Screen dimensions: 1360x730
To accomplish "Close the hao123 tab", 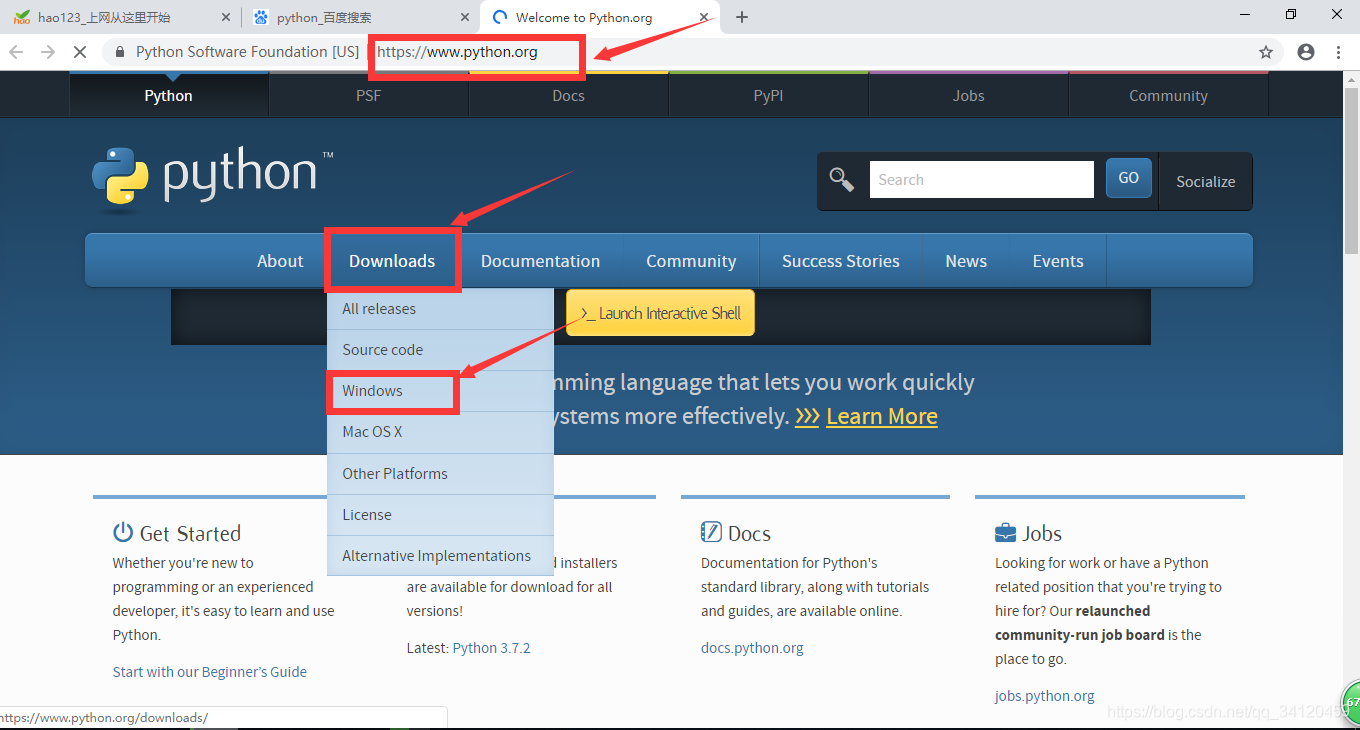I will 225,17.
